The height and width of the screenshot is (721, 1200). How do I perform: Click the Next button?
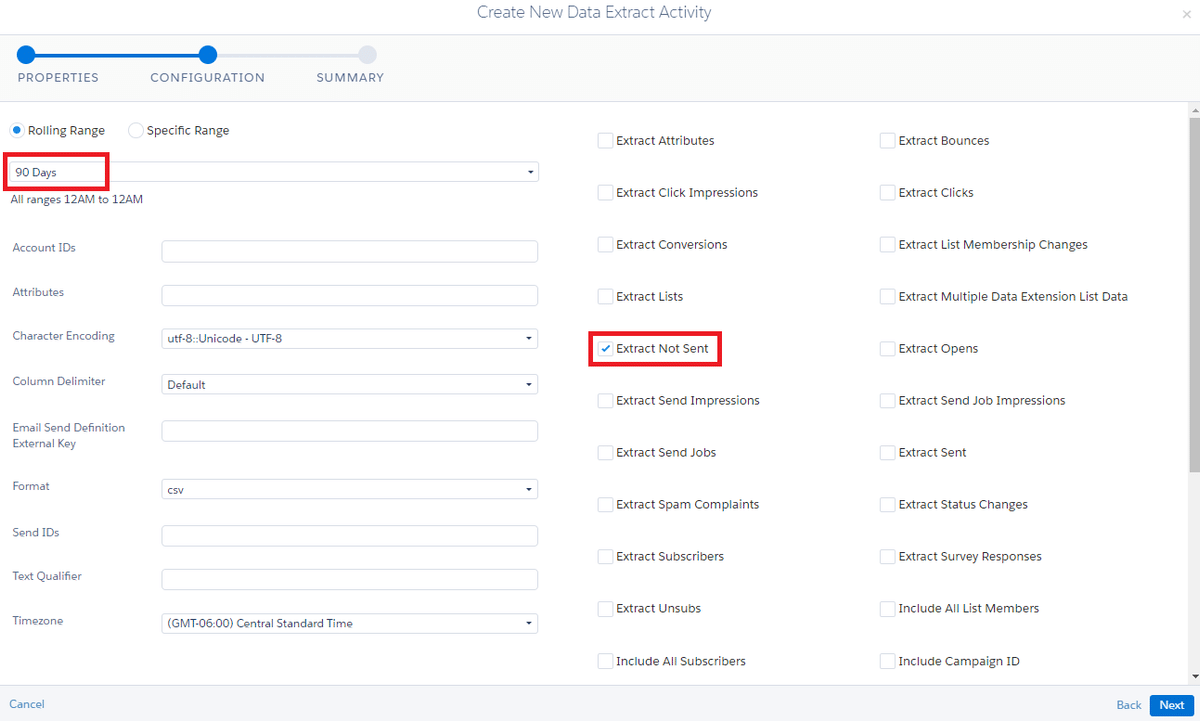click(x=1171, y=705)
